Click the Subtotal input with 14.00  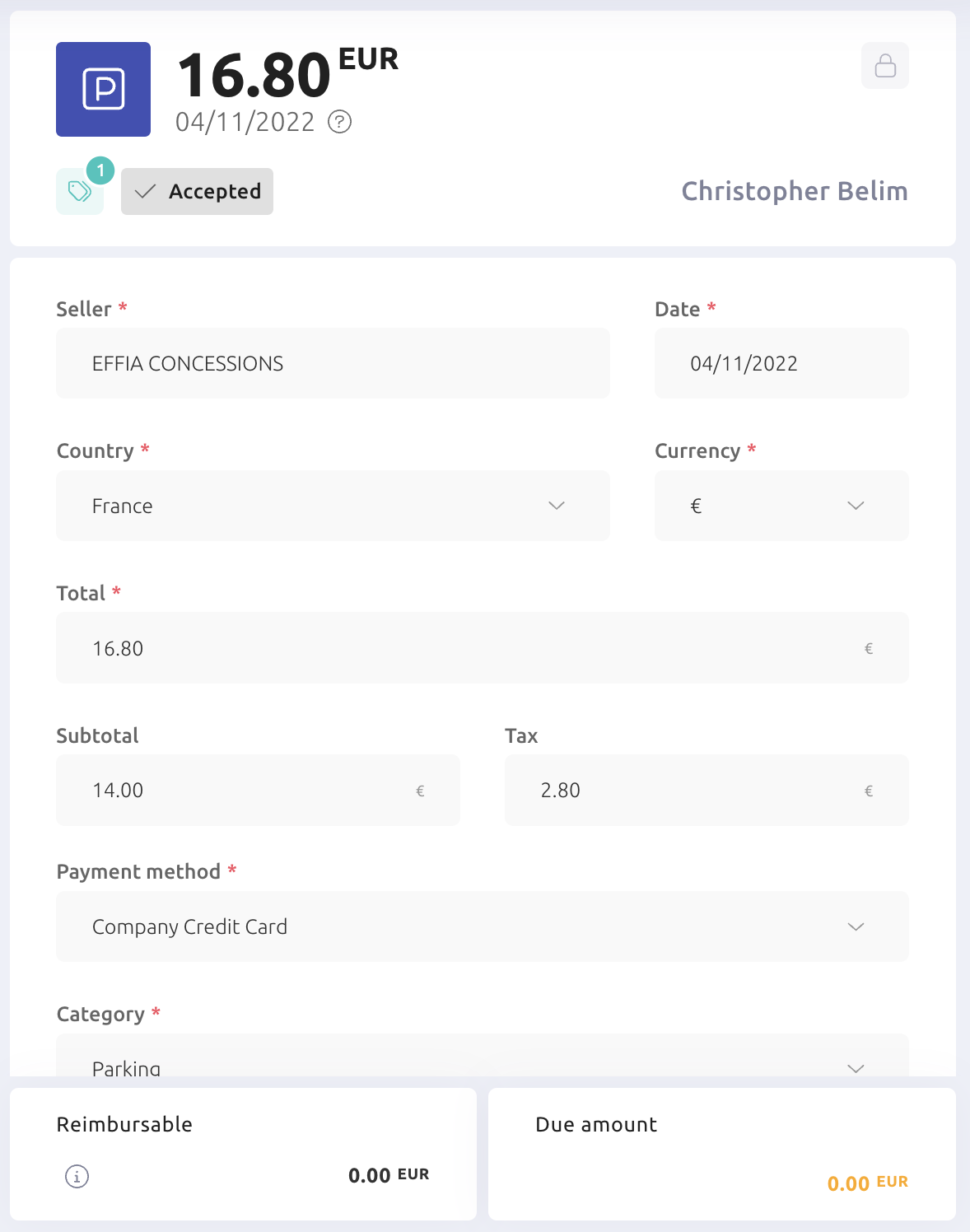258,790
